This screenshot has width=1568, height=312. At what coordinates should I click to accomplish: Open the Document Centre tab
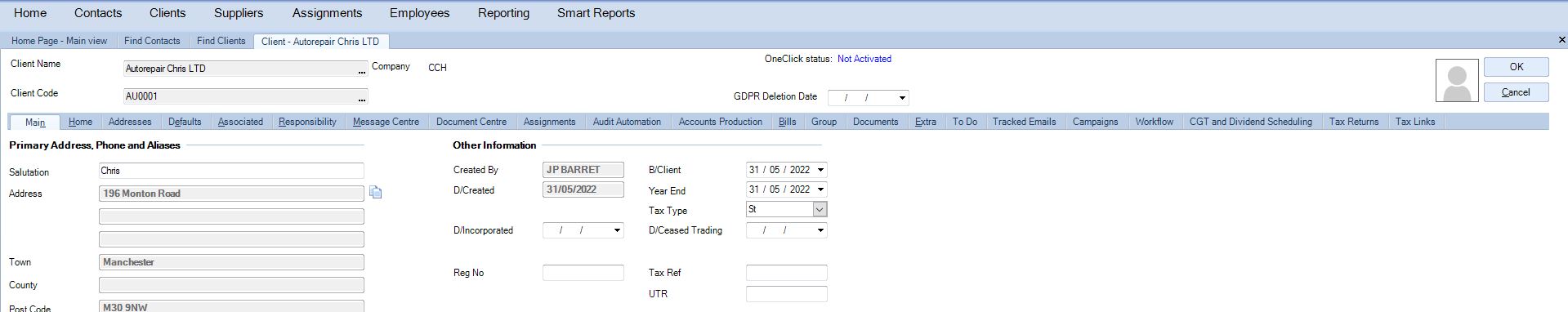[x=471, y=122]
